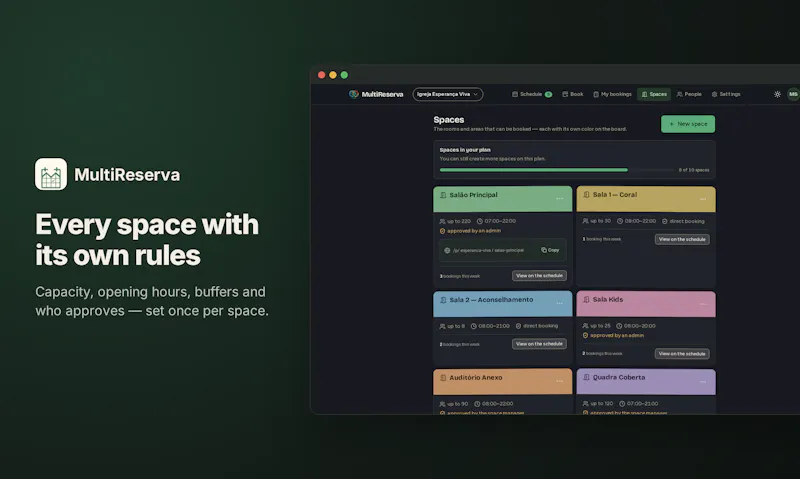Screen dimensions: 800x479
Task: Click the clock icon next to 08:00–21:00
Action: tap(473, 326)
